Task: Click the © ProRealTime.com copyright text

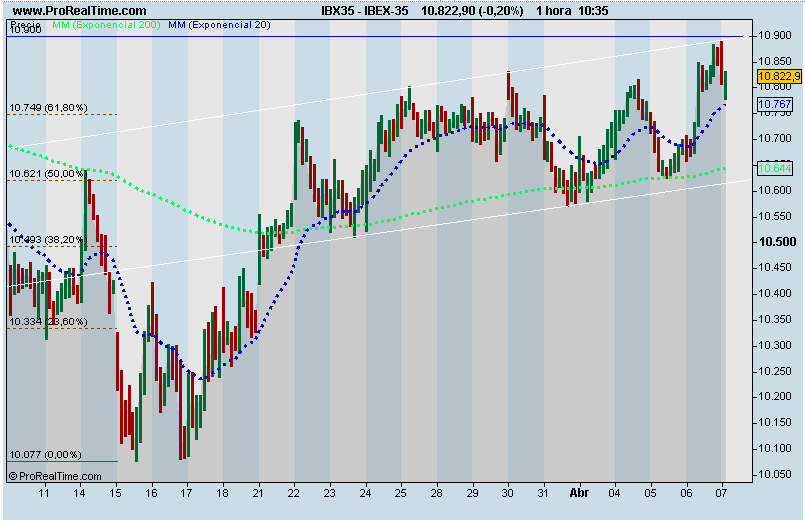Action: [55, 476]
